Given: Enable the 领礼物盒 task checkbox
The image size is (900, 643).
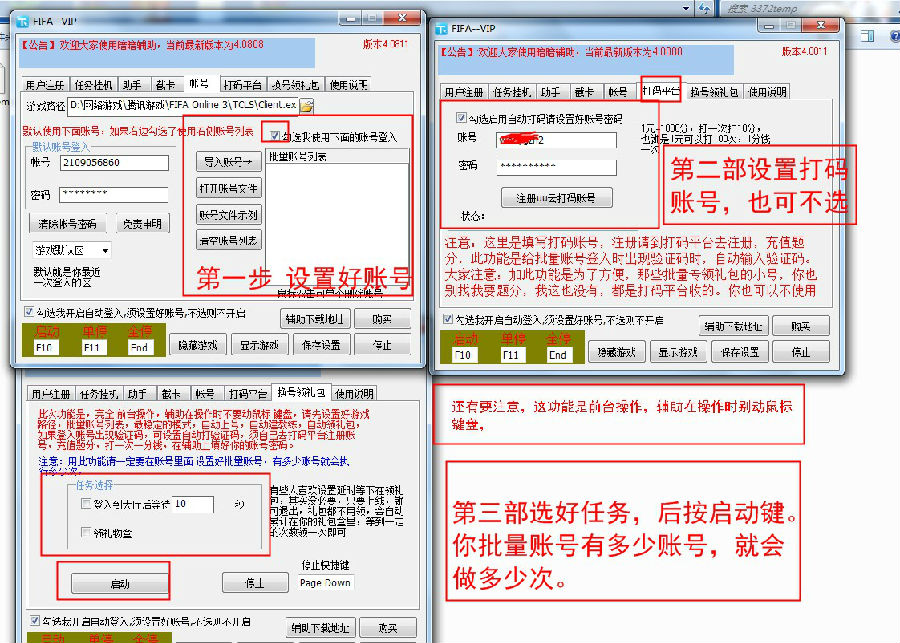Looking at the screenshot, I should (x=87, y=532).
